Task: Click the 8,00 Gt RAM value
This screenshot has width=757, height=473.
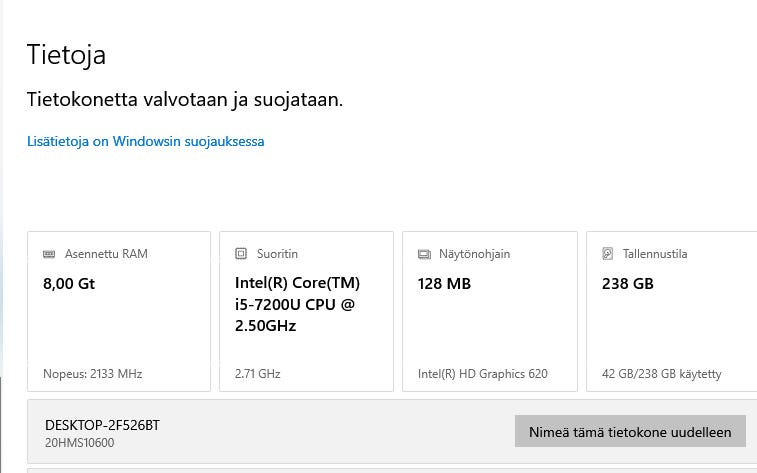Action: coord(69,283)
